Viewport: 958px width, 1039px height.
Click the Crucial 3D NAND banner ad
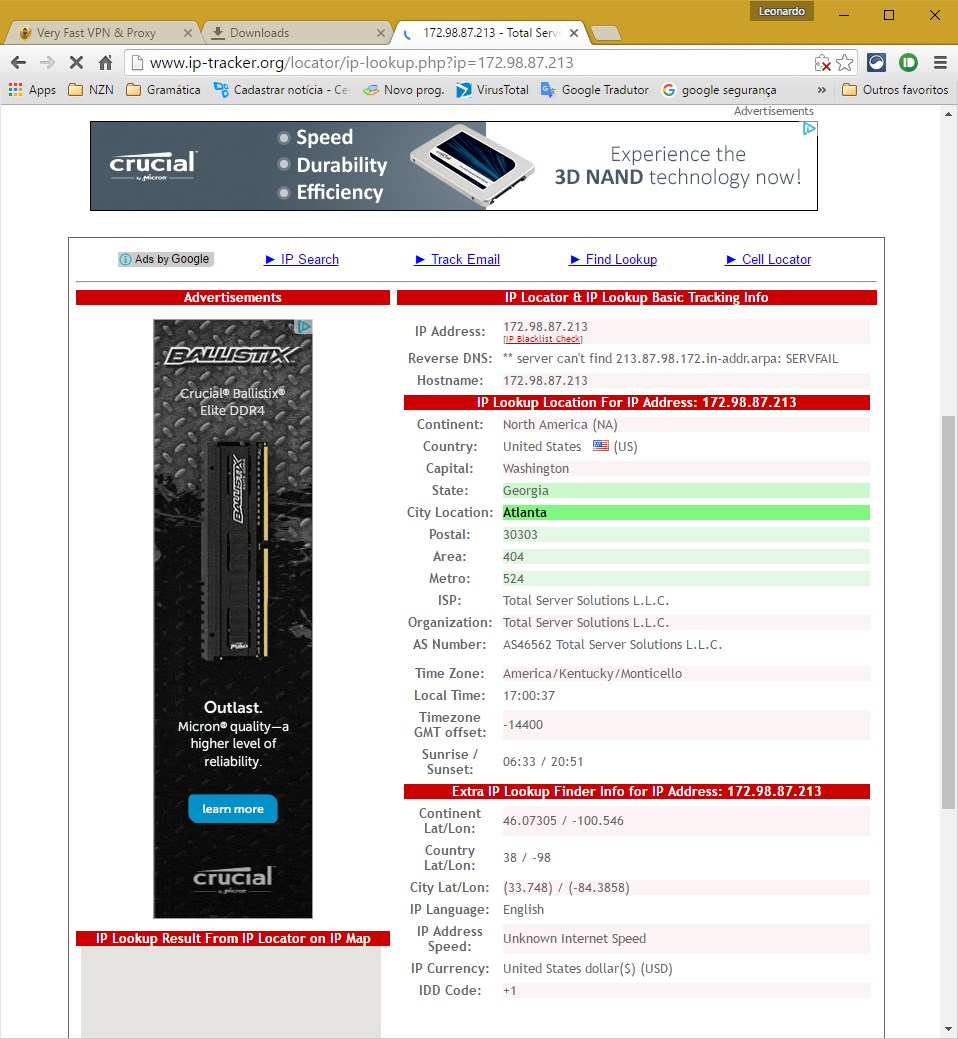coord(454,166)
